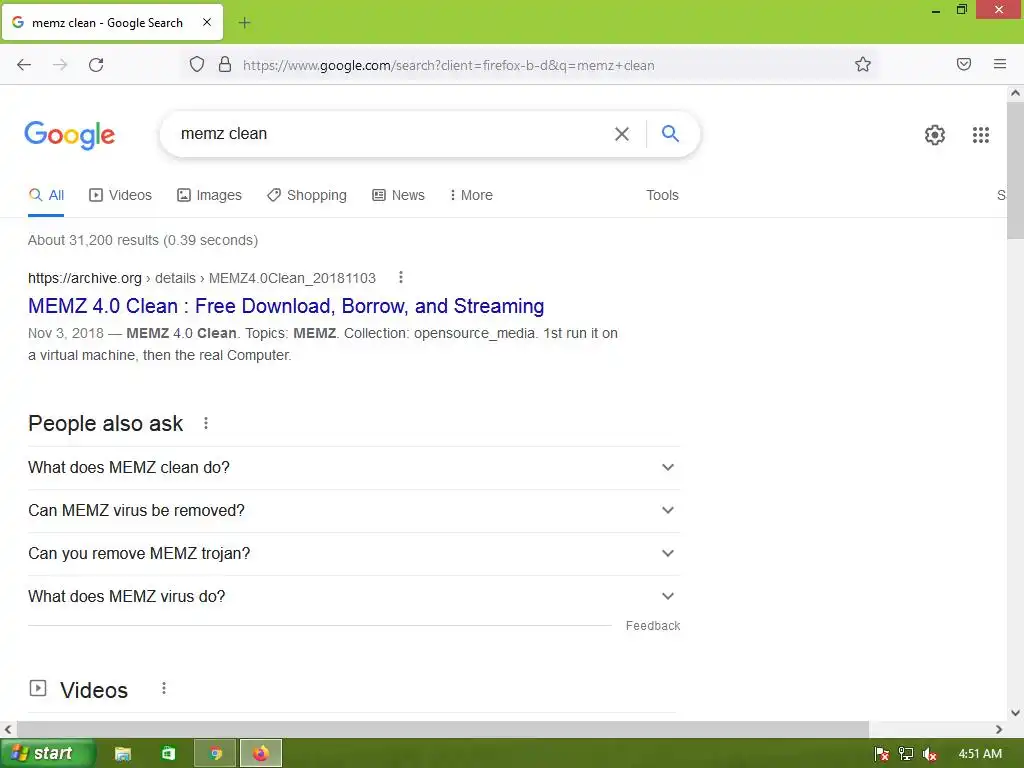This screenshot has width=1024, height=768.
Task: Open the green spreadsheet taskbar icon
Action: click(x=168, y=754)
